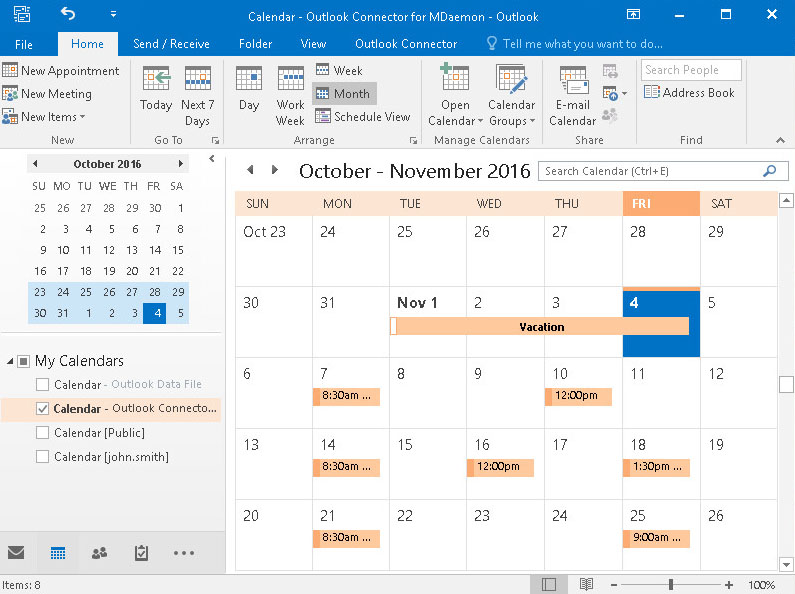
Task: Open Calendar from the navigation bar
Action: tap(58, 553)
